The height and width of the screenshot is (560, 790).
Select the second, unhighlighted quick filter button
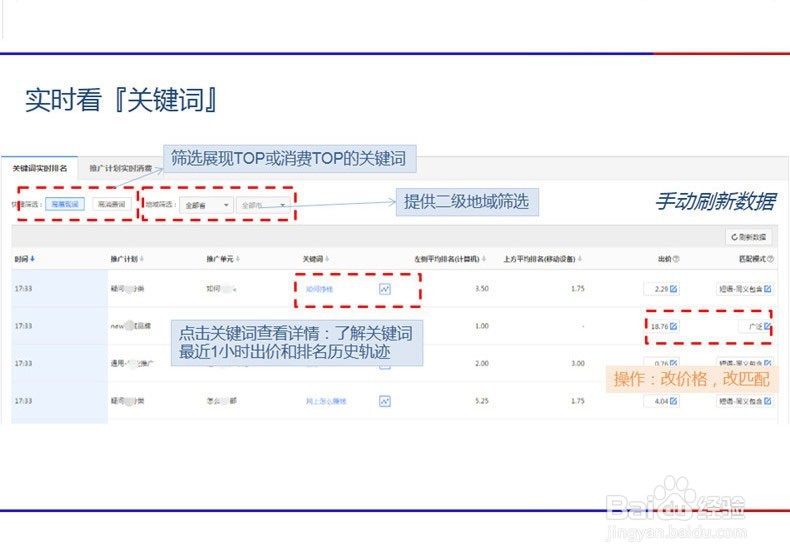tap(111, 204)
